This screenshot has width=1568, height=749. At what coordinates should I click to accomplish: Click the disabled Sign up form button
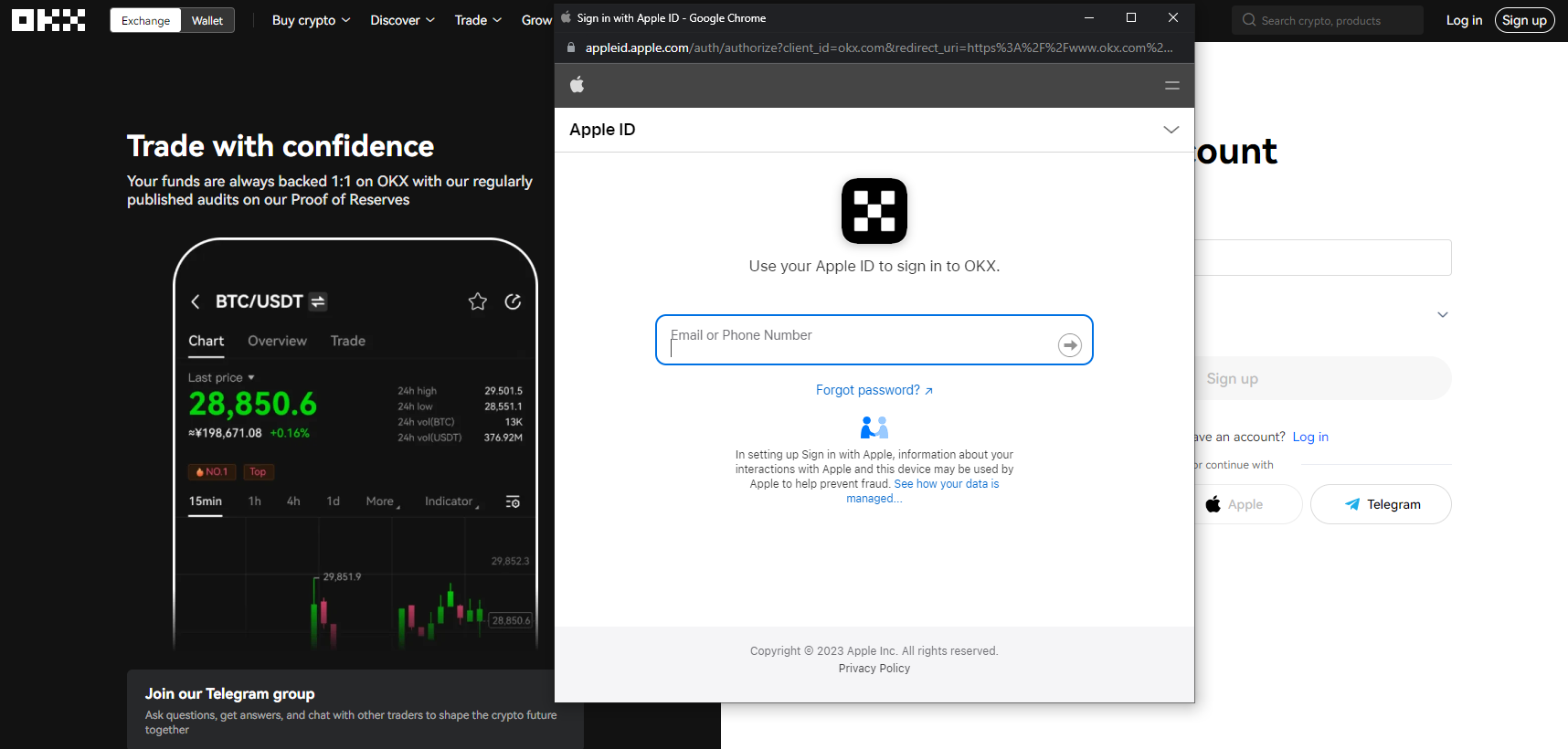point(1323,378)
